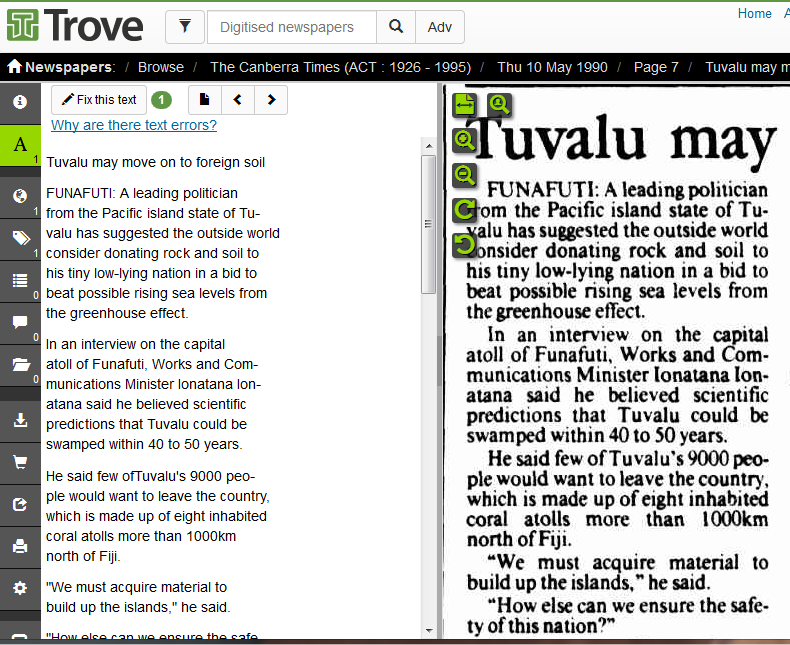Zoom in on the newspaper image
This screenshot has height=645, width=790.
pyautogui.click(x=465, y=140)
